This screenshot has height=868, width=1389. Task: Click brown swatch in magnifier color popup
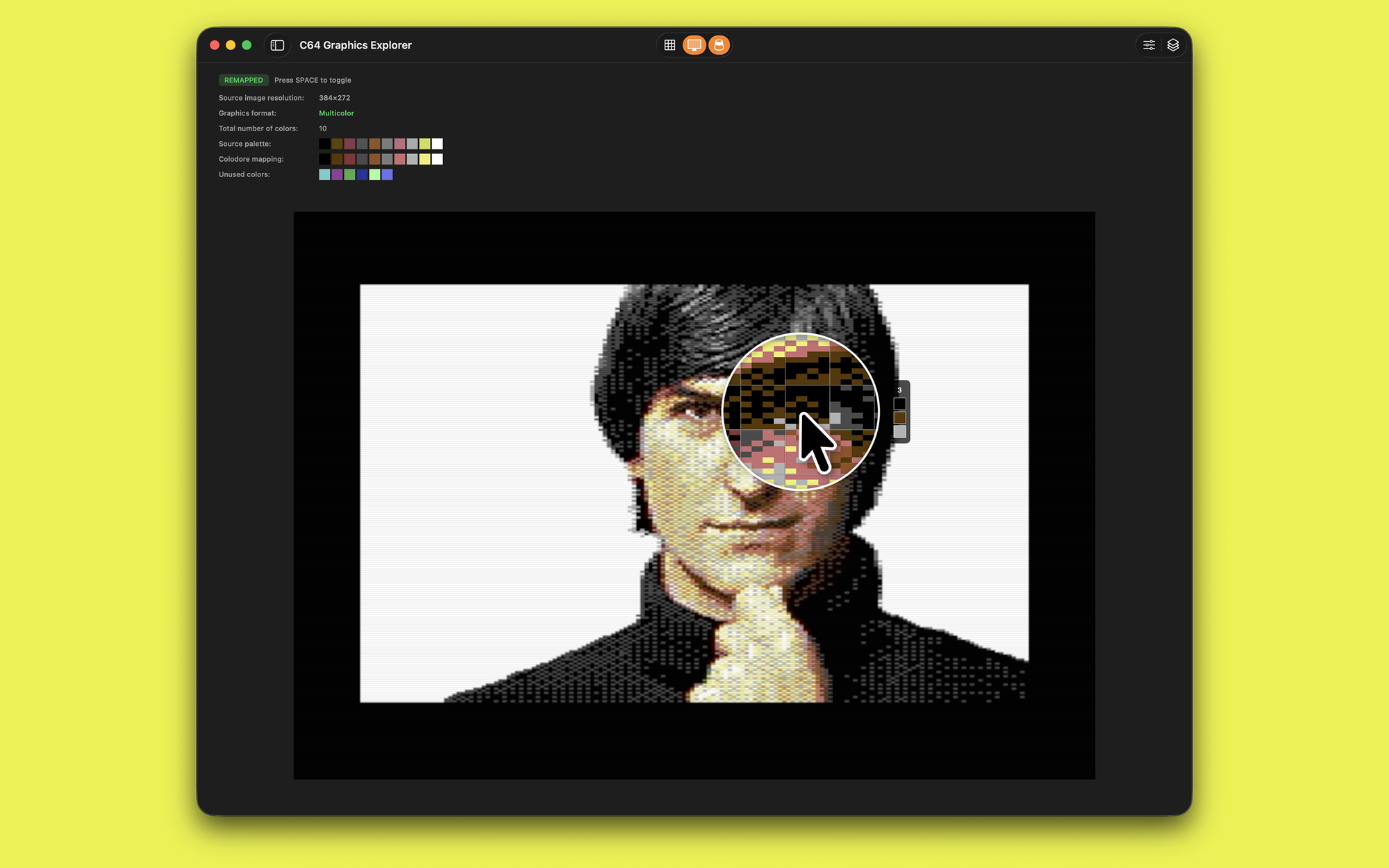click(899, 417)
